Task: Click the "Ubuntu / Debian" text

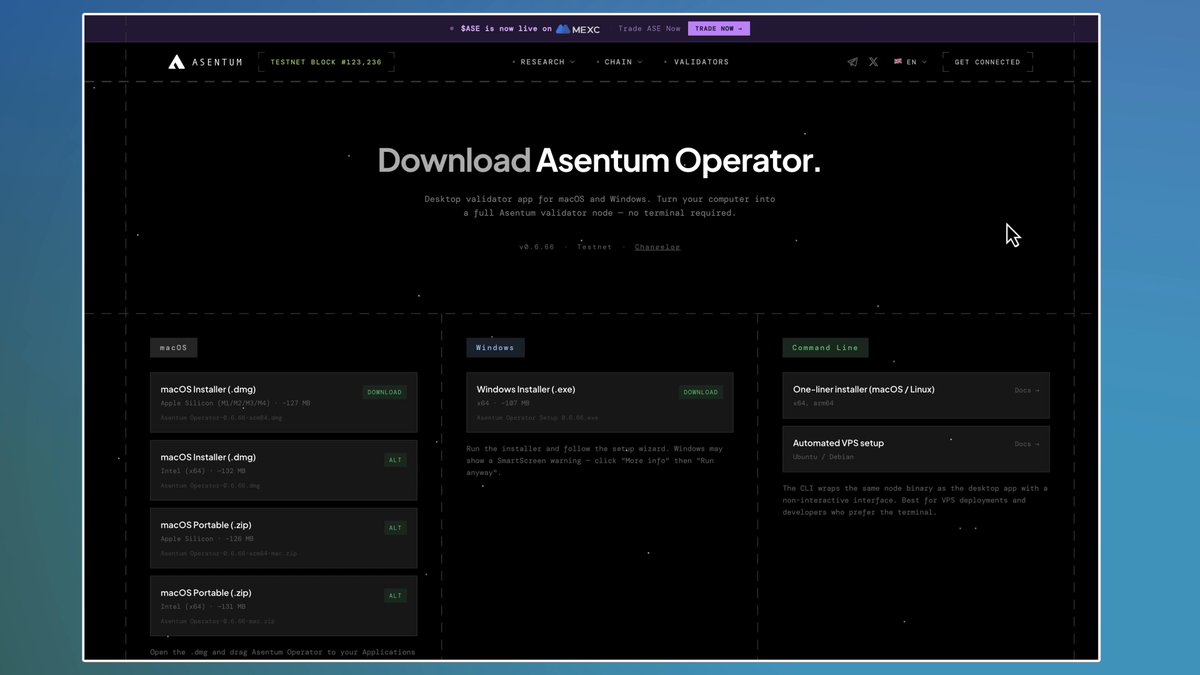Action: (x=825, y=457)
